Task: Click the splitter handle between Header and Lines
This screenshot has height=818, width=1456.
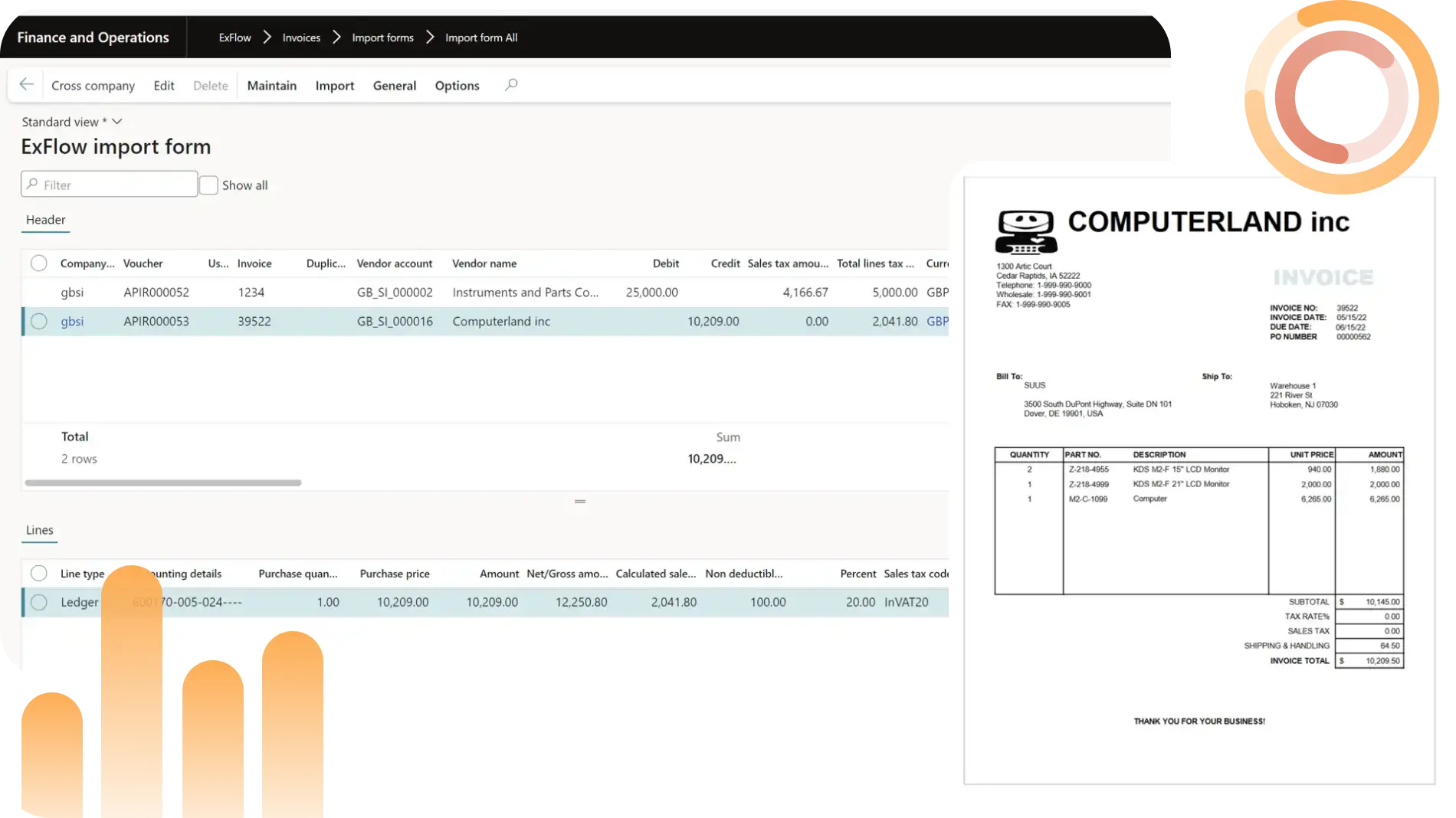Action: [x=580, y=502]
